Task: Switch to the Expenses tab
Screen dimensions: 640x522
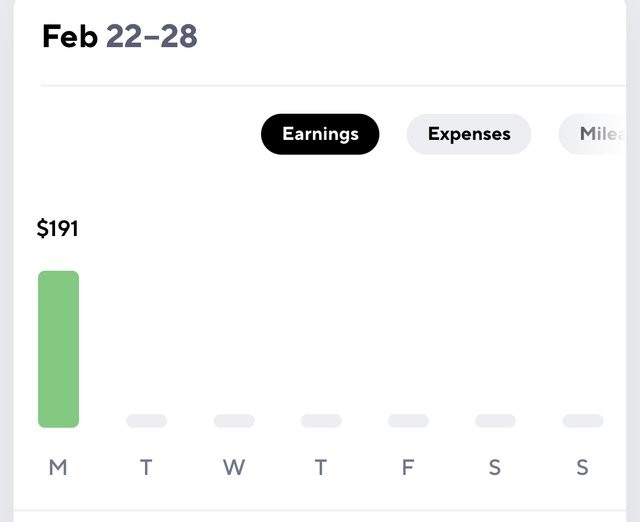Action: point(469,134)
